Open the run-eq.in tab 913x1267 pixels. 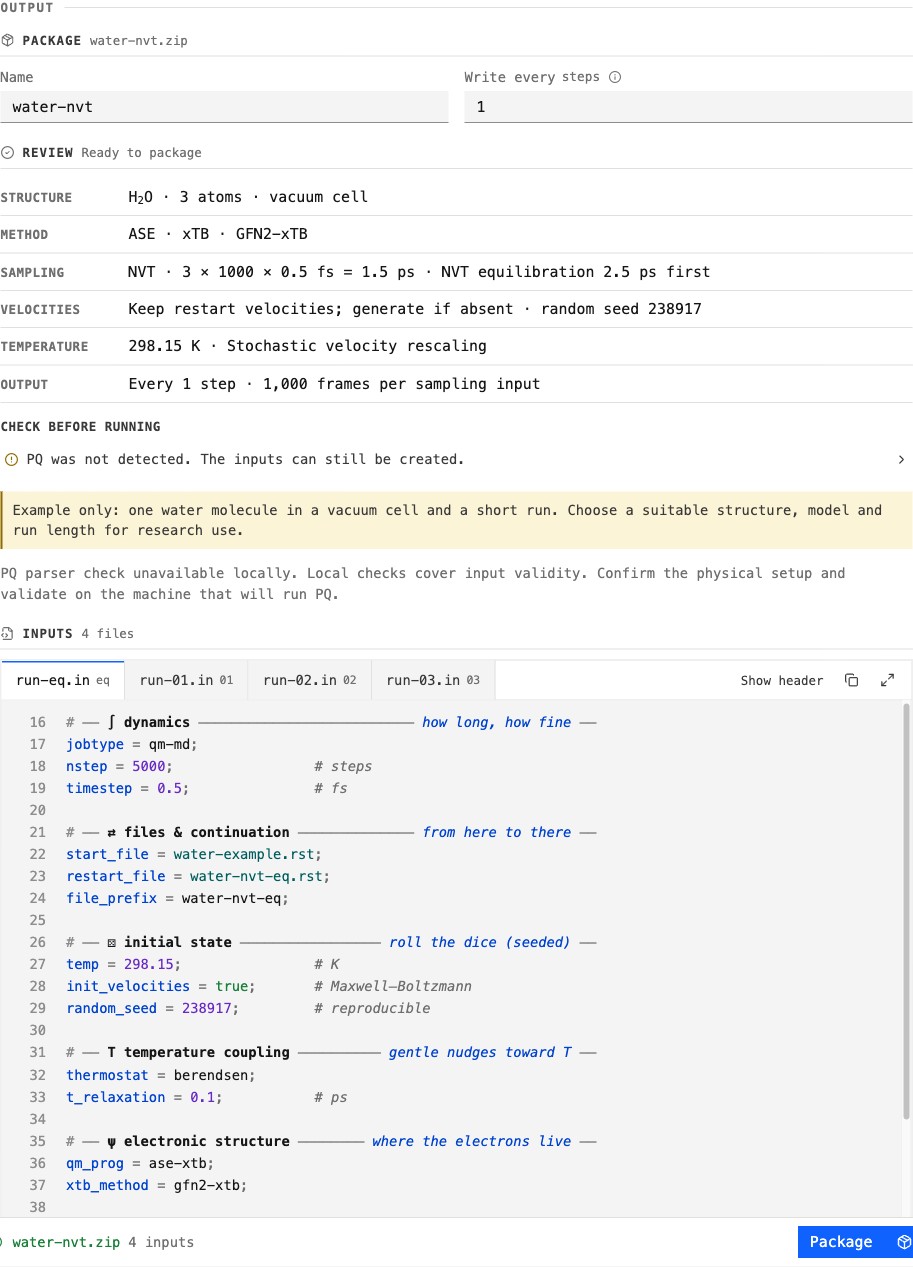[x=63, y=680]
